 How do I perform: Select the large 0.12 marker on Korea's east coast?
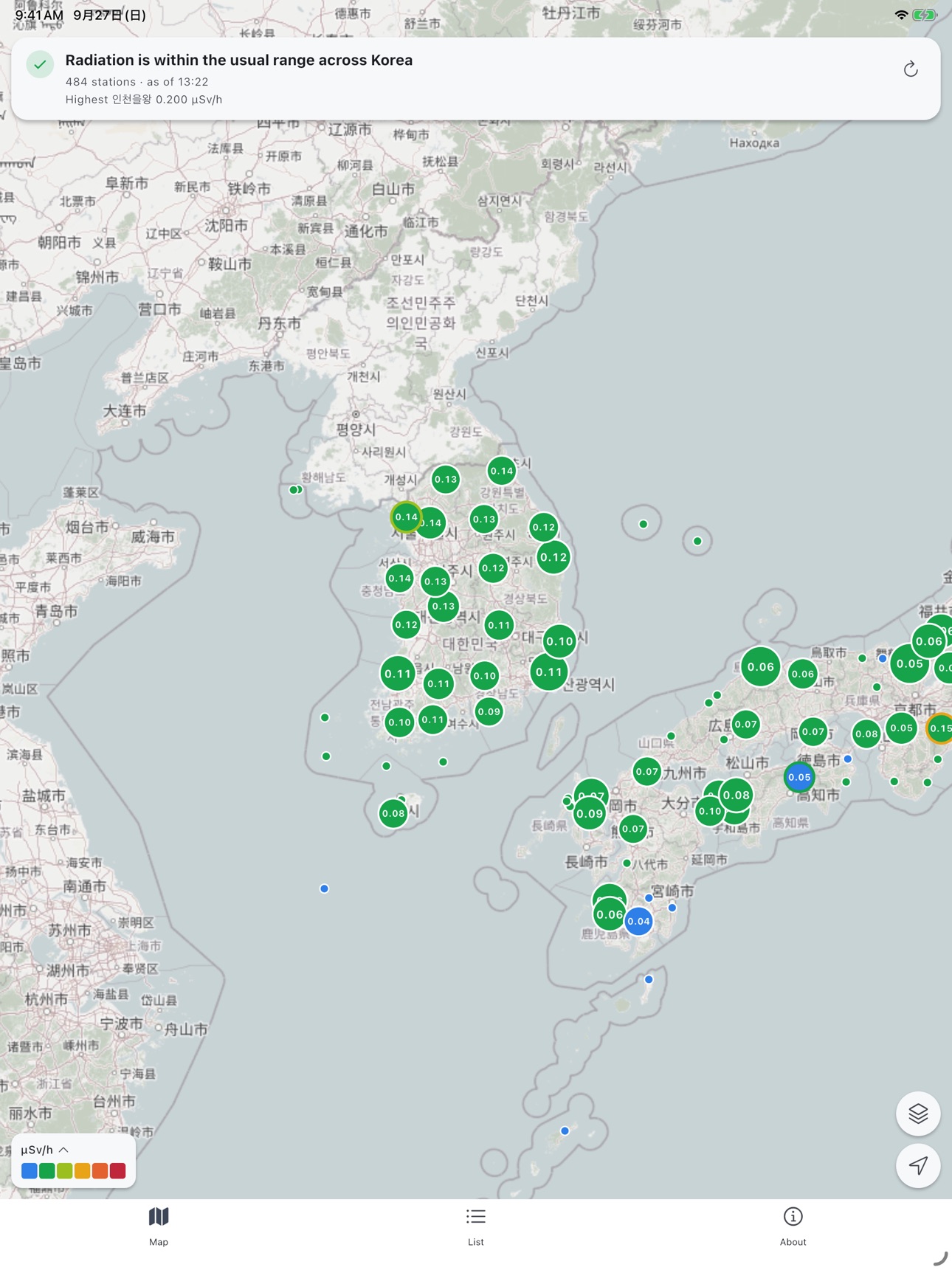tap(553, 557)
